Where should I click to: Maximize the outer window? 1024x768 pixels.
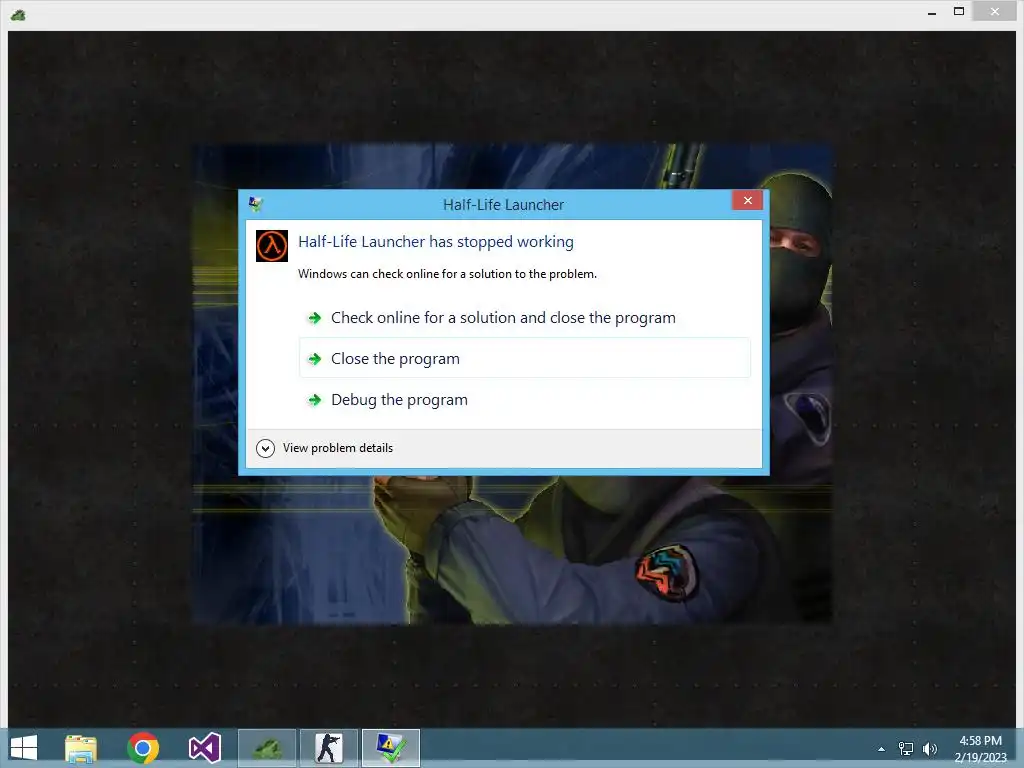[x=959, y=12]
